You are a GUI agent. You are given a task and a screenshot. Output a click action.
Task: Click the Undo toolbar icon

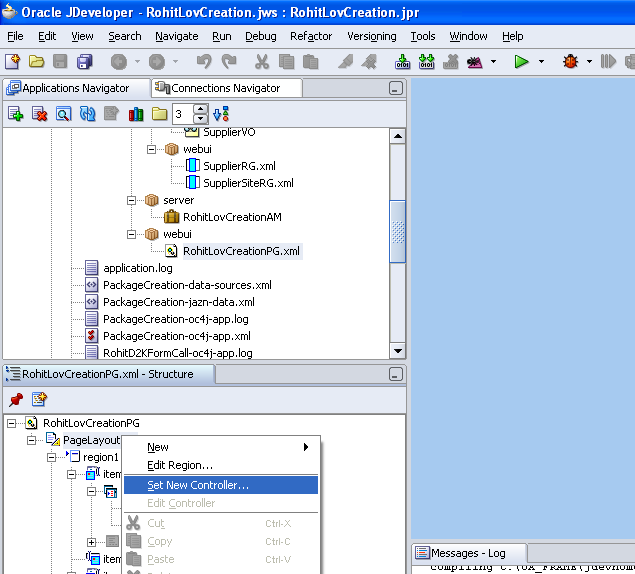click(x=204, y=62)
